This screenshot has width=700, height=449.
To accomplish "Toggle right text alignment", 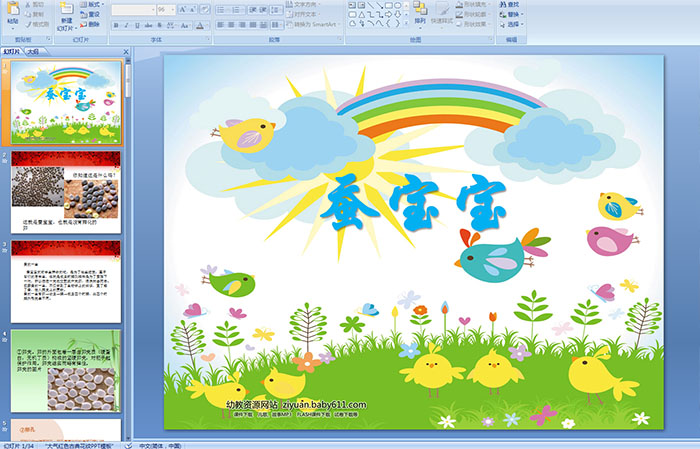I will click(242, 25).
